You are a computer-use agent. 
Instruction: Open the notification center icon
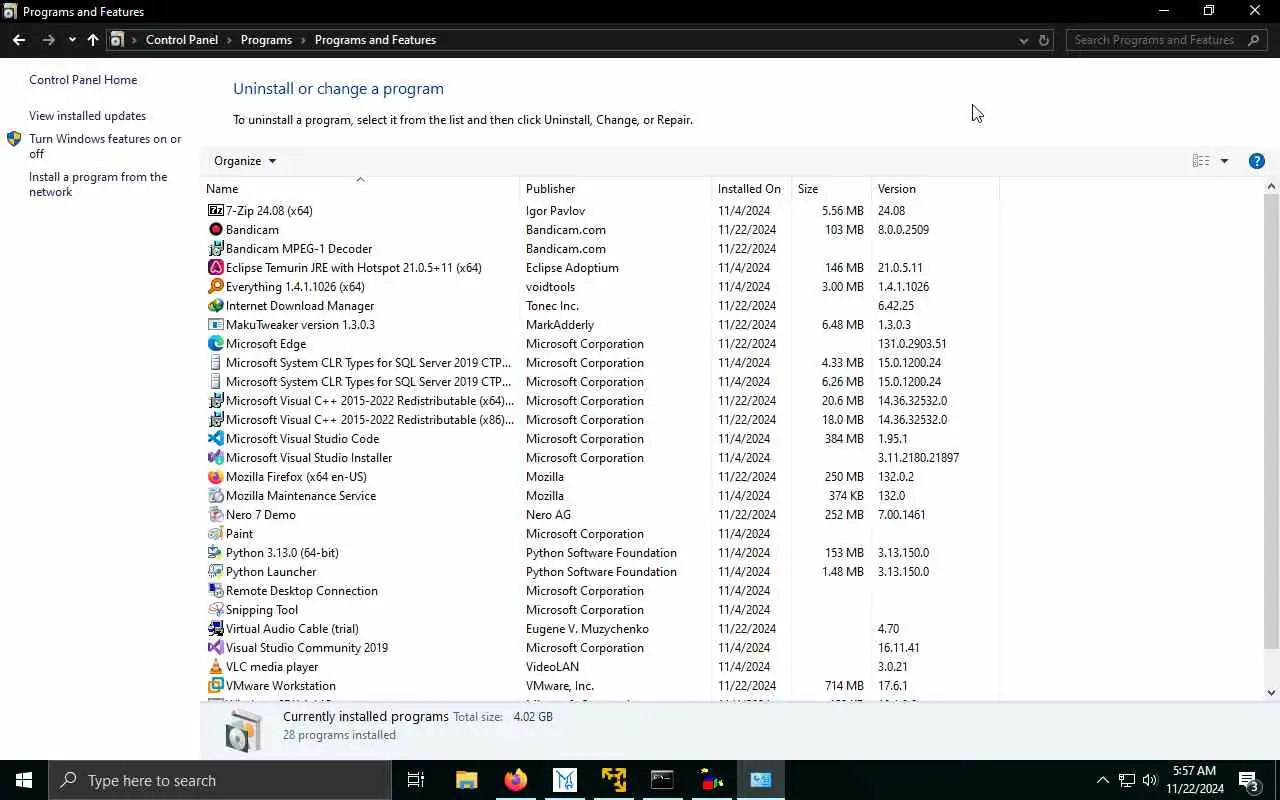click(1249, 780)
